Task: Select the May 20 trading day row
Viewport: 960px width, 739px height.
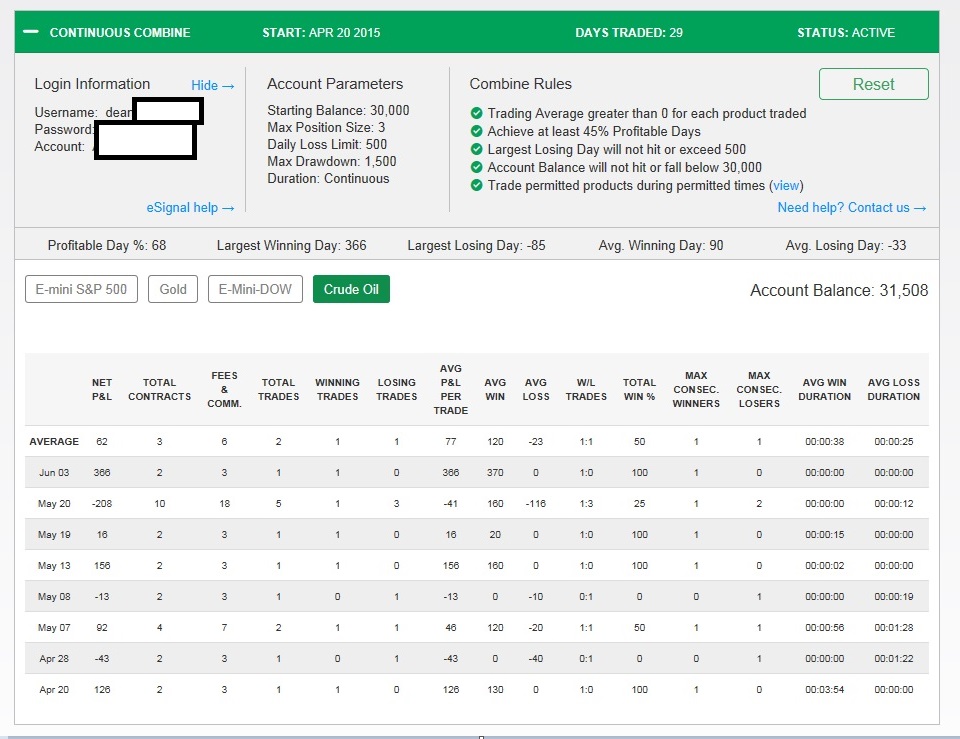Action: [x=54, y=504]
